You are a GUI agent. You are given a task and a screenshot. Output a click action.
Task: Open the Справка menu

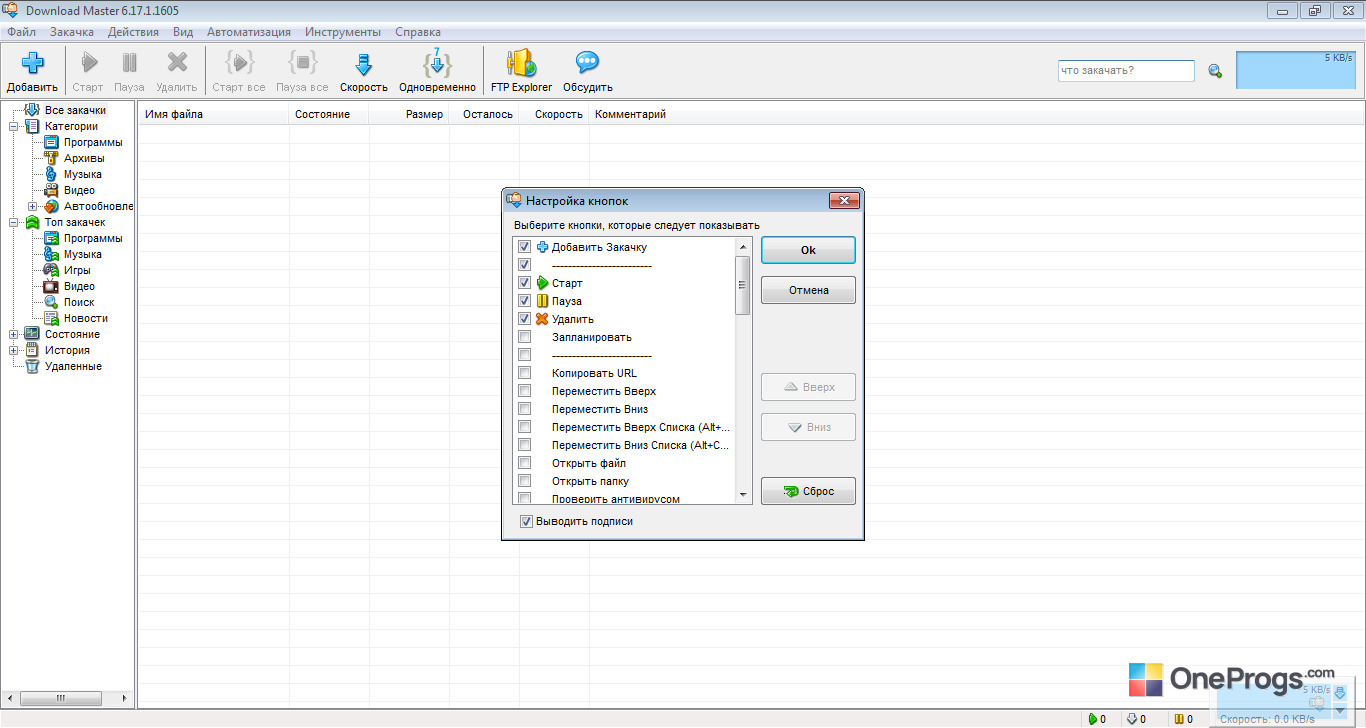[418, 32]
